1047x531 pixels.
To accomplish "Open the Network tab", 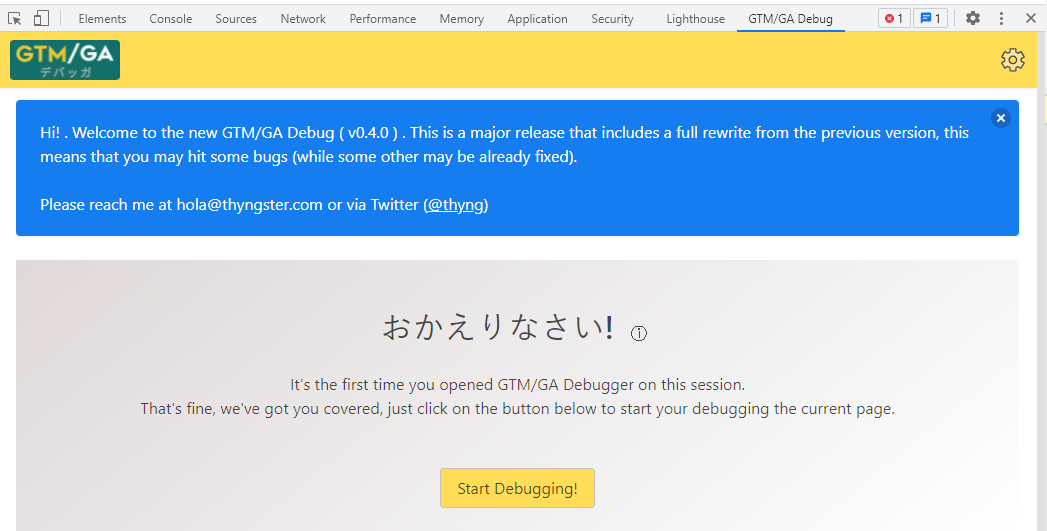I will tap(303, 19).
